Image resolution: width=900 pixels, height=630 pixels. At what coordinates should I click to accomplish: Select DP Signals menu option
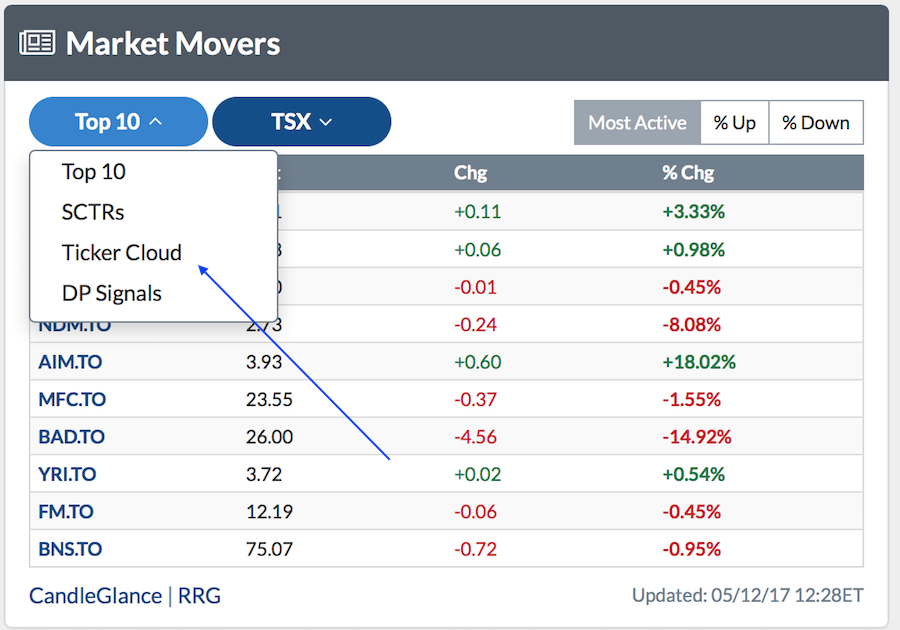click(112, 294)
